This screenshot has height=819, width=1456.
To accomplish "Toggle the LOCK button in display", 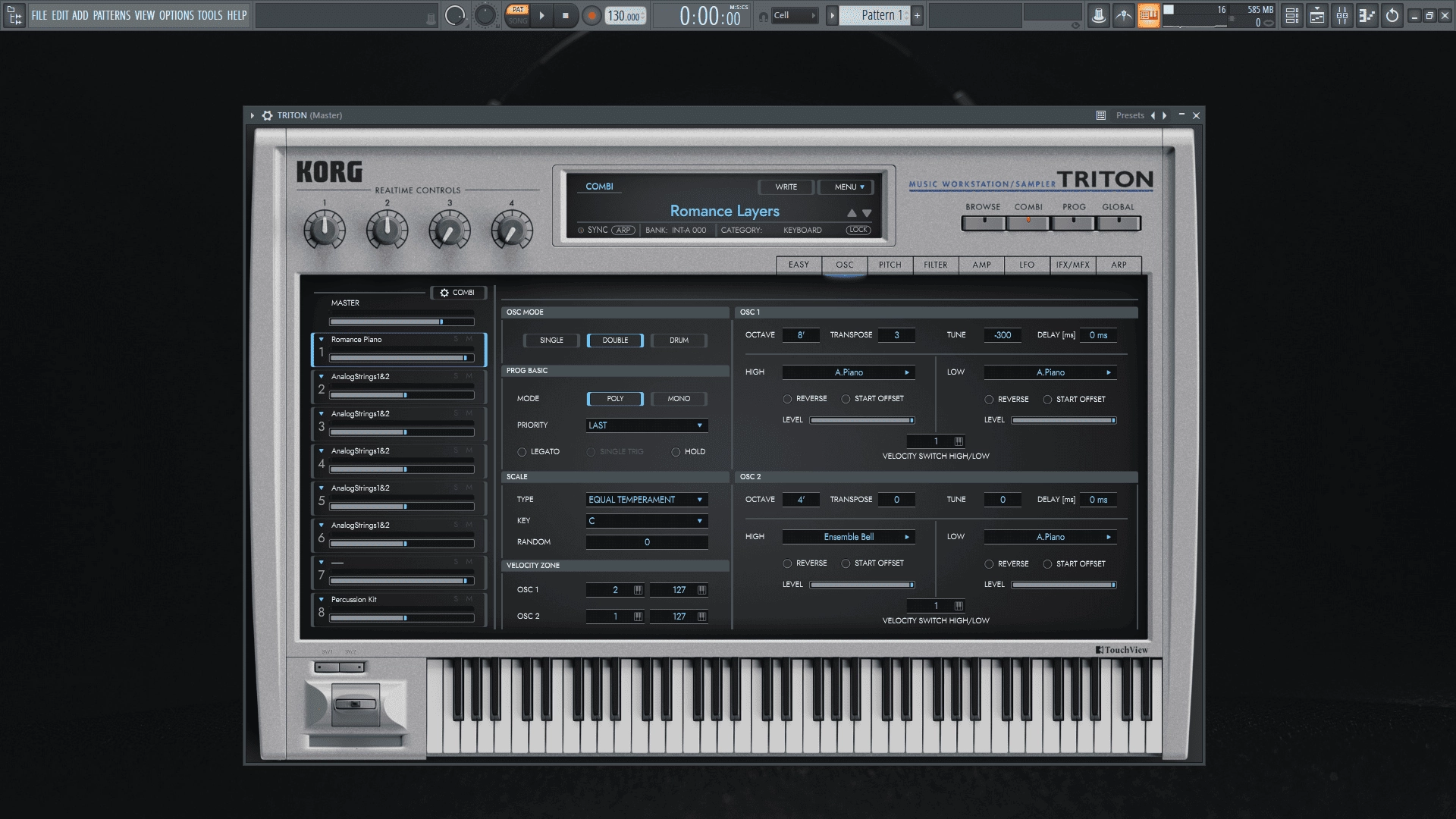I will coord(858,230).
